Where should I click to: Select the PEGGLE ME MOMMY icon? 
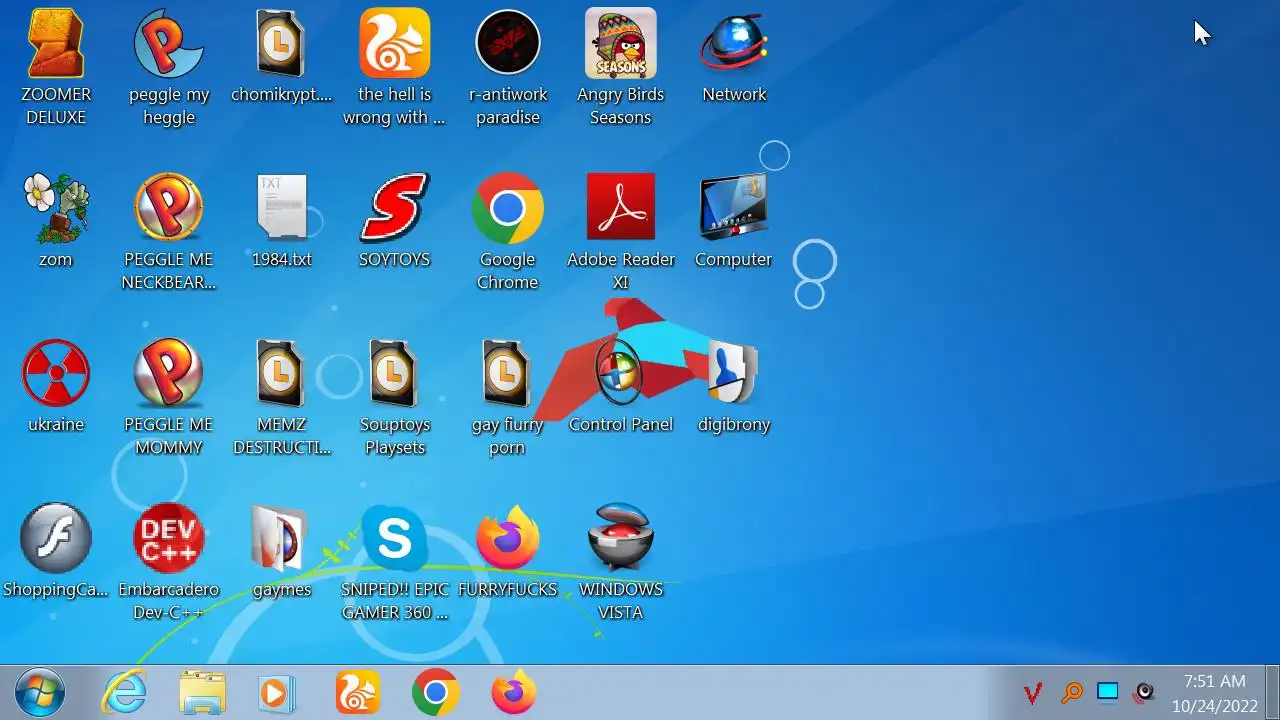tap(169, 373)
